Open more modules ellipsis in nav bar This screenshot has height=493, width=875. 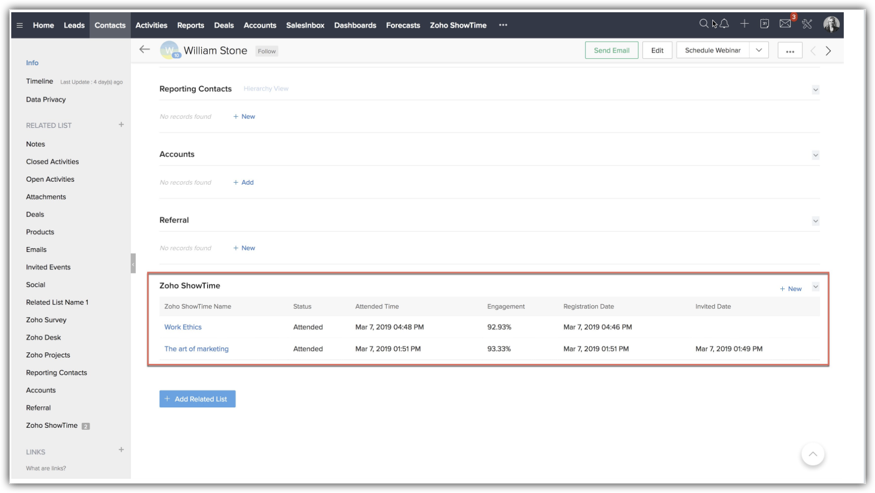pos(503,25)
